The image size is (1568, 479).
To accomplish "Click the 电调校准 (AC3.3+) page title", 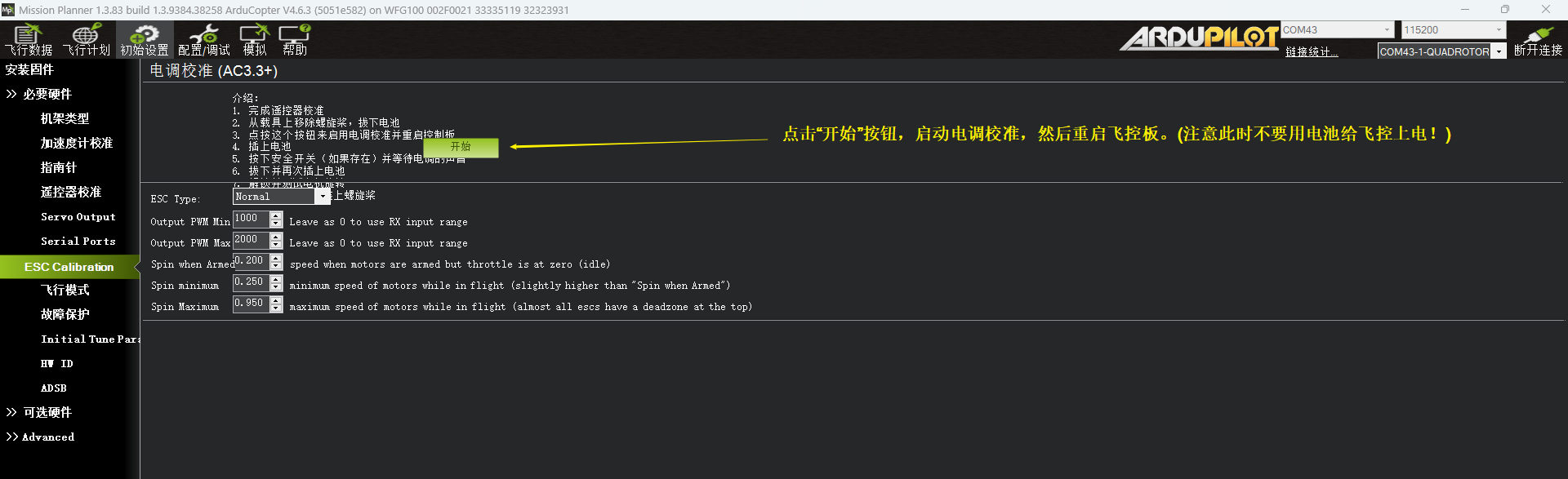I will [x=214, y=71].
